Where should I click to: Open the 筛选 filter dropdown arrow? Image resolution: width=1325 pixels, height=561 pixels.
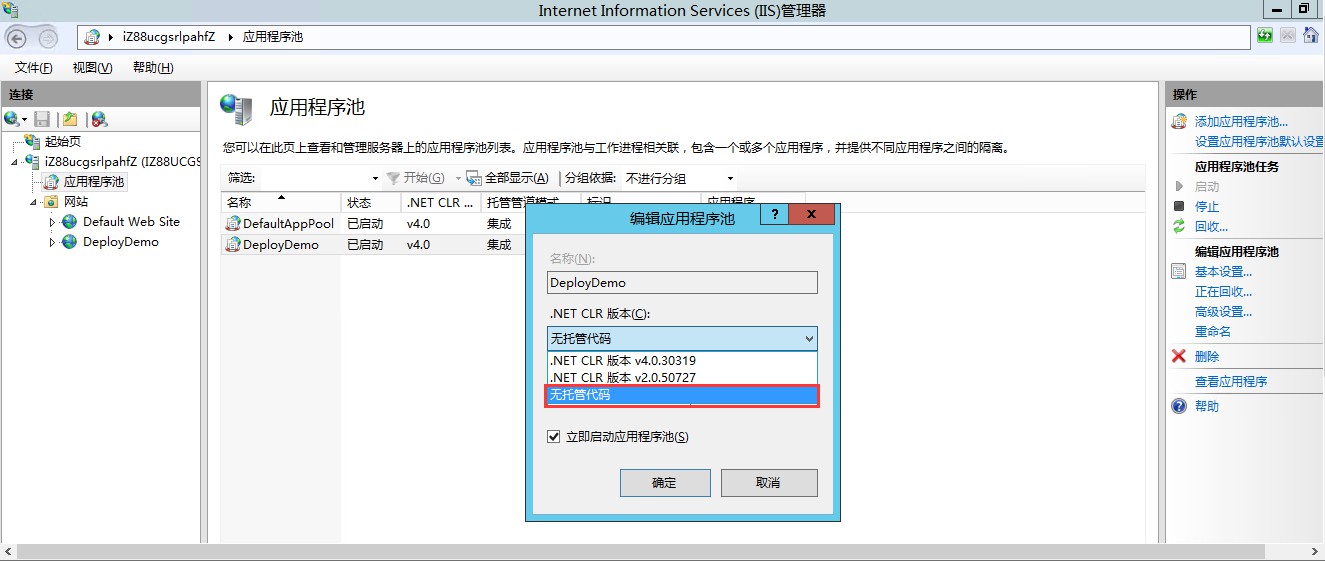click(x=375, y=179)
